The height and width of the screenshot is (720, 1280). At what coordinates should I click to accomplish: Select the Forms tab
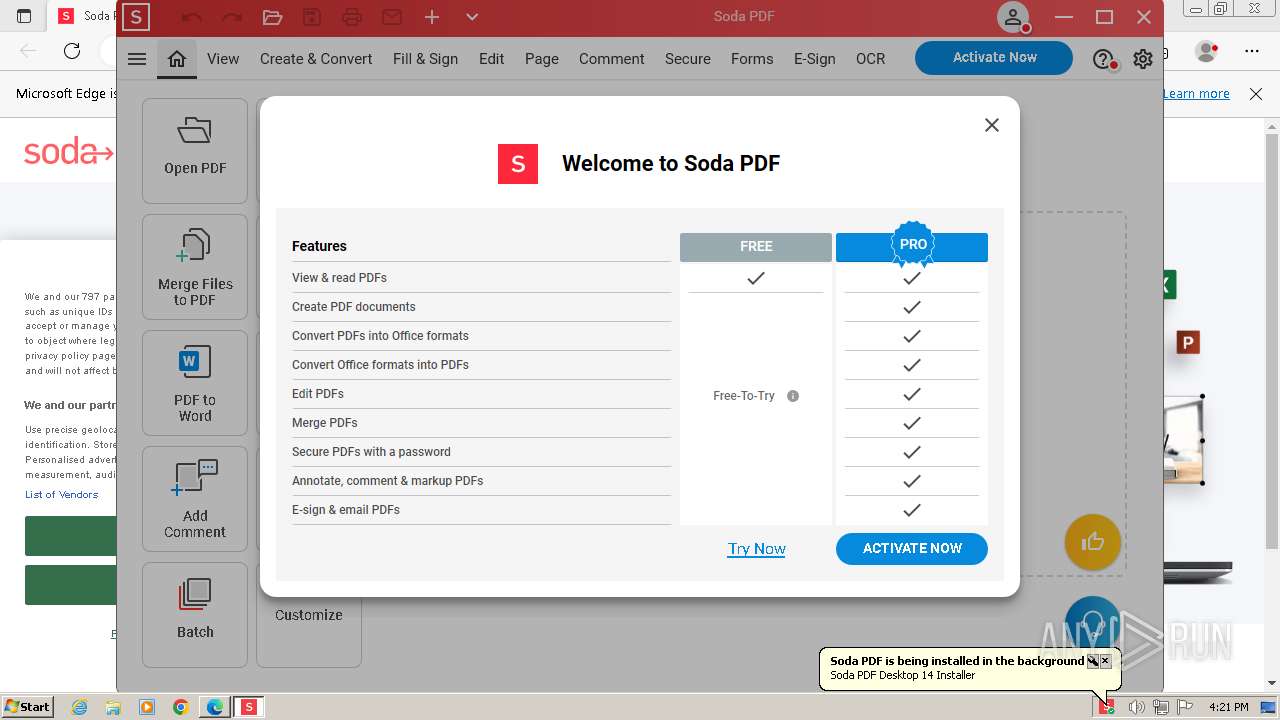(x=752, y=59)
